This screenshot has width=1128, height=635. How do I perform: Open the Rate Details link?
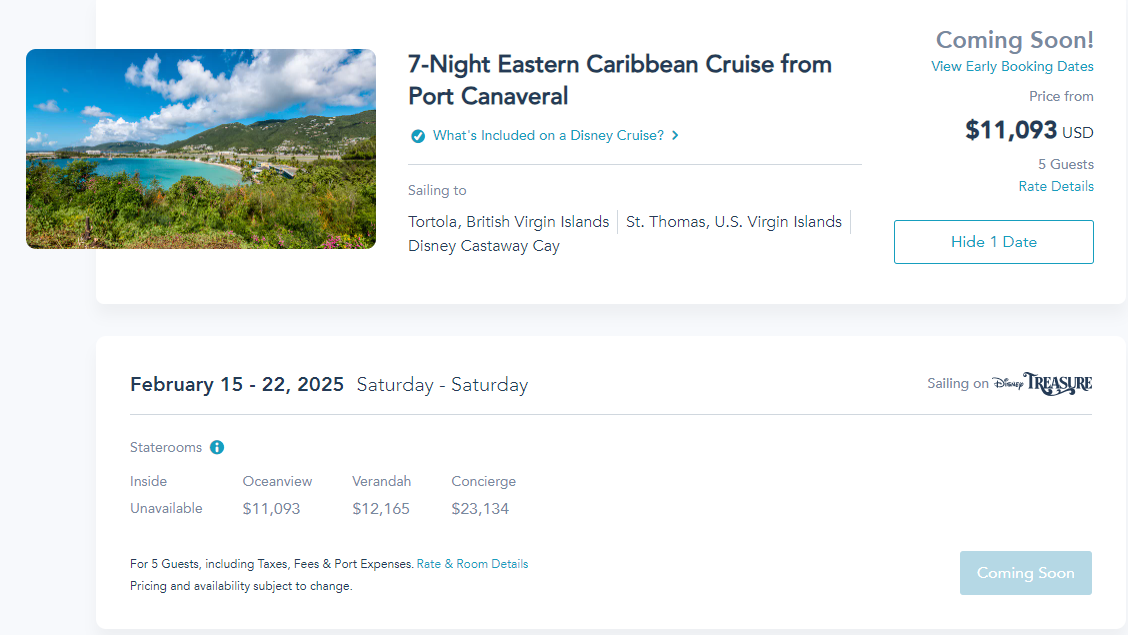coord(1056,186)
